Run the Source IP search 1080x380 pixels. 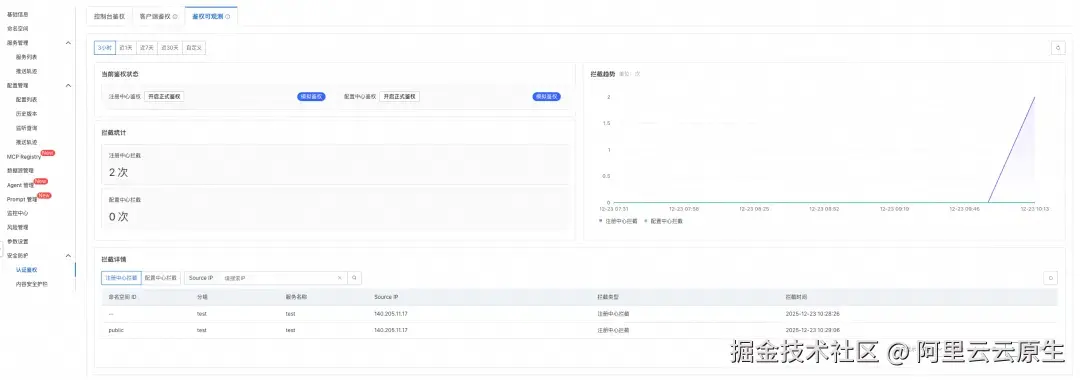354,278
